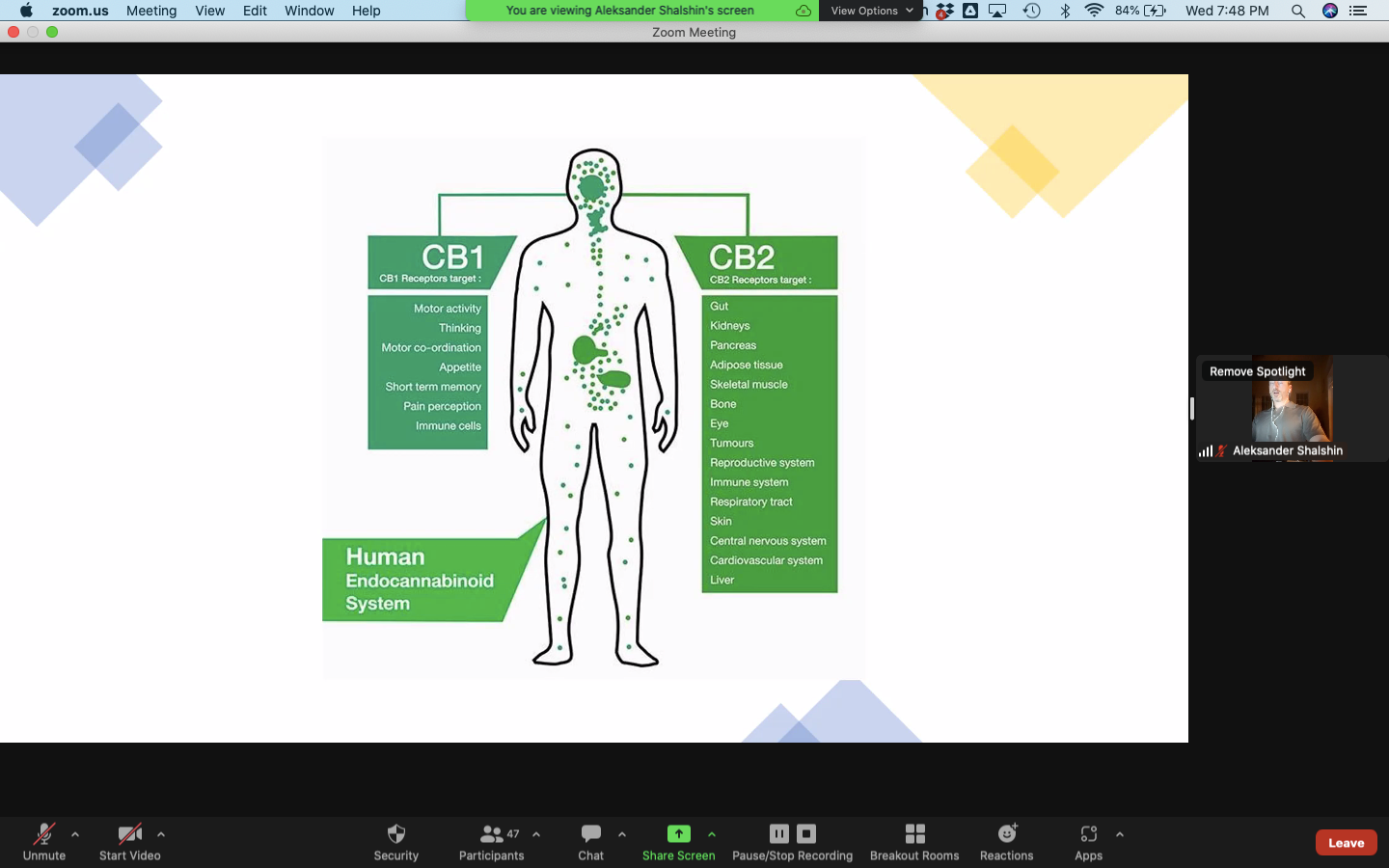Click the Dropbox menu bar icon
The width and height of the screenshot is (1389, 868).
pos(944,11)
